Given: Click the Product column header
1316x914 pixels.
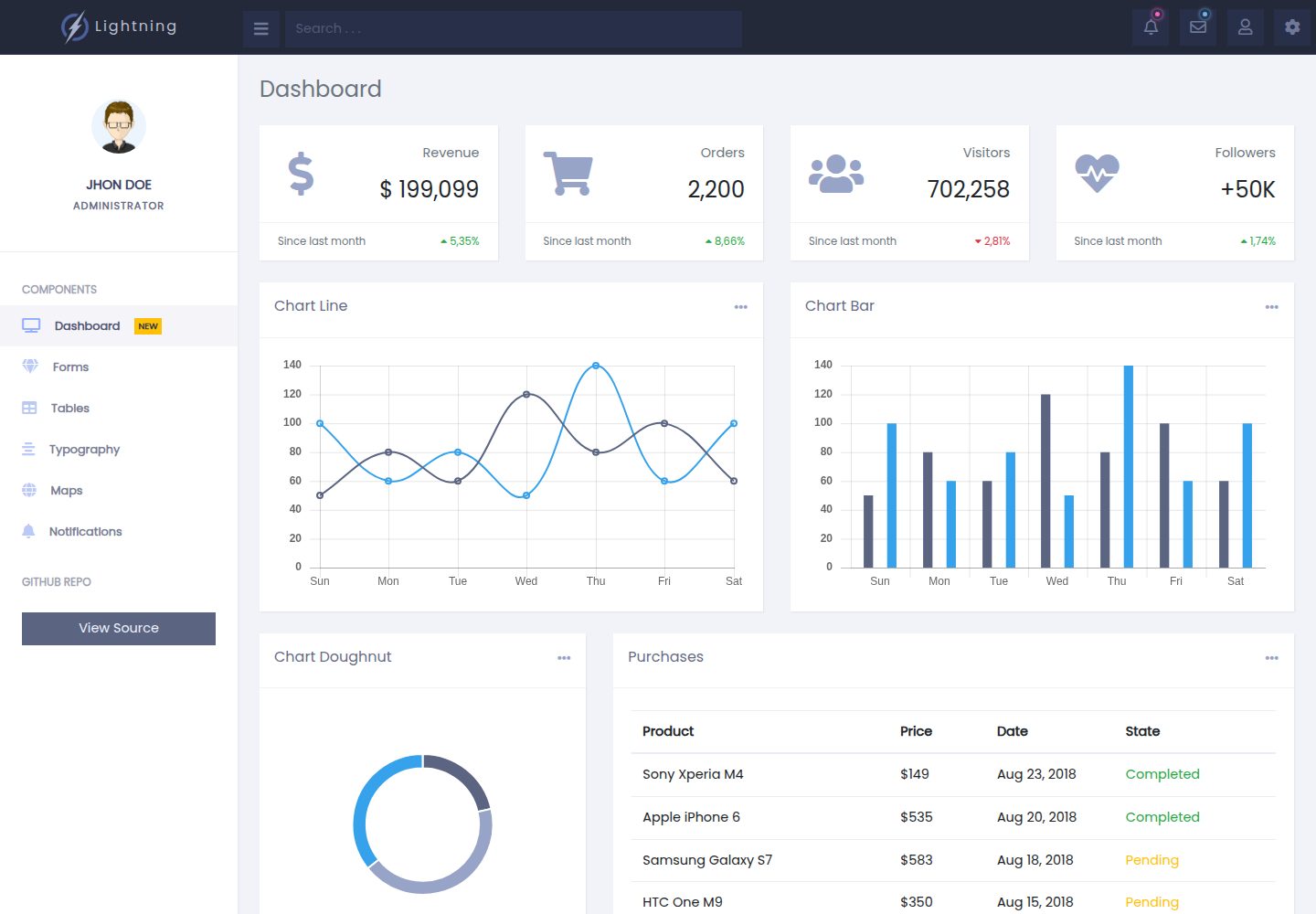Looking at the screenshot, I should (668, 731).
